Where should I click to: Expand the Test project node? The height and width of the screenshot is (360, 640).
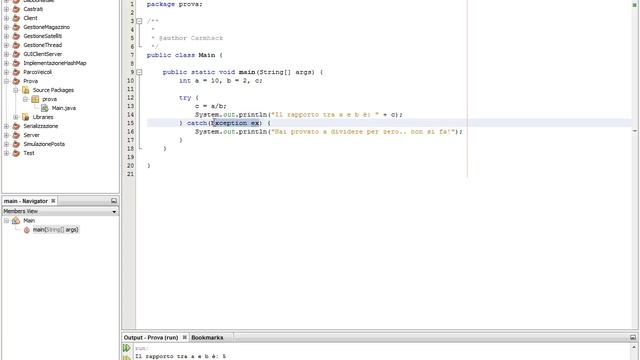coord(7,153)
